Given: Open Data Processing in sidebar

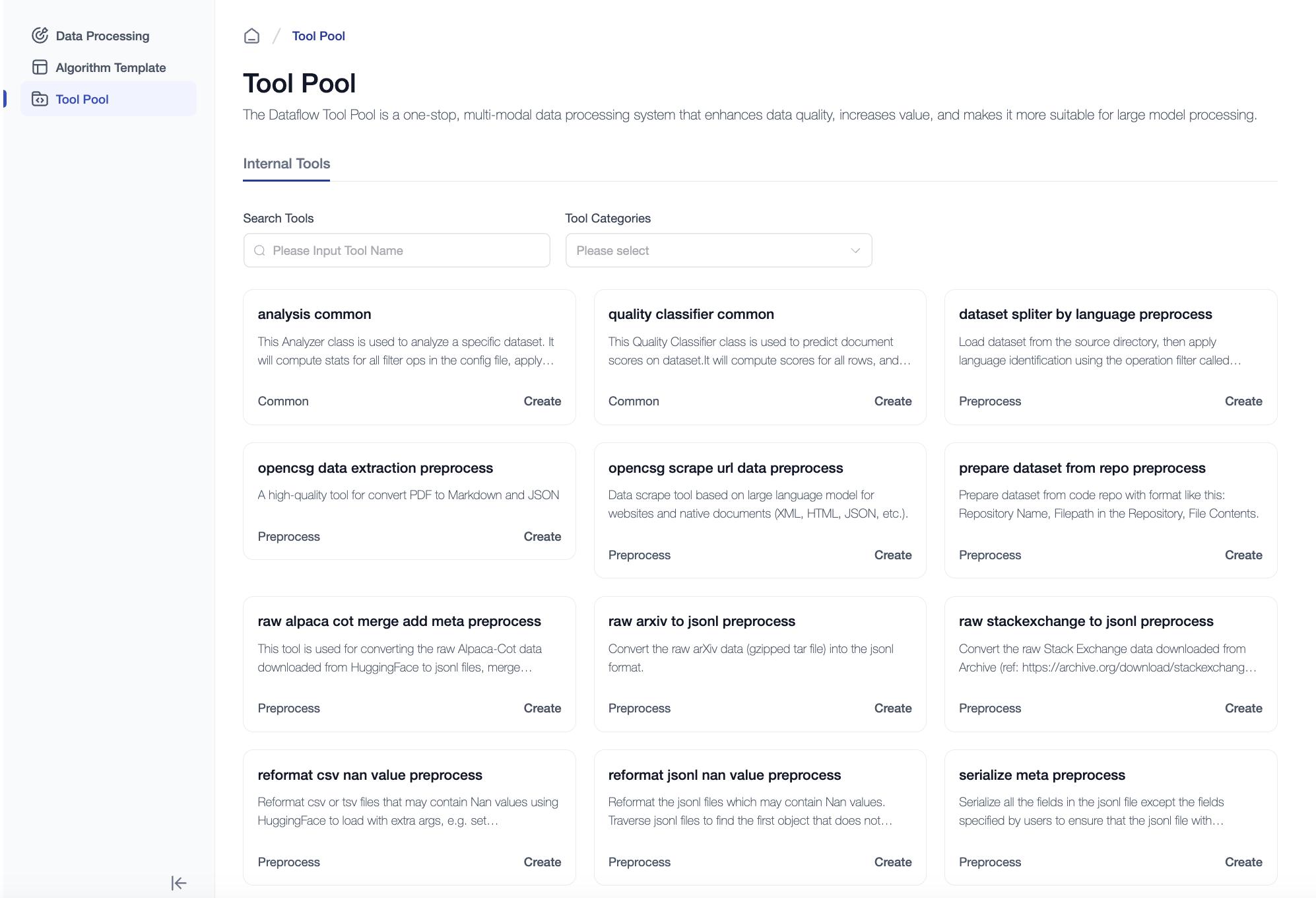Looking at the screenshot, I should point(102,36).
